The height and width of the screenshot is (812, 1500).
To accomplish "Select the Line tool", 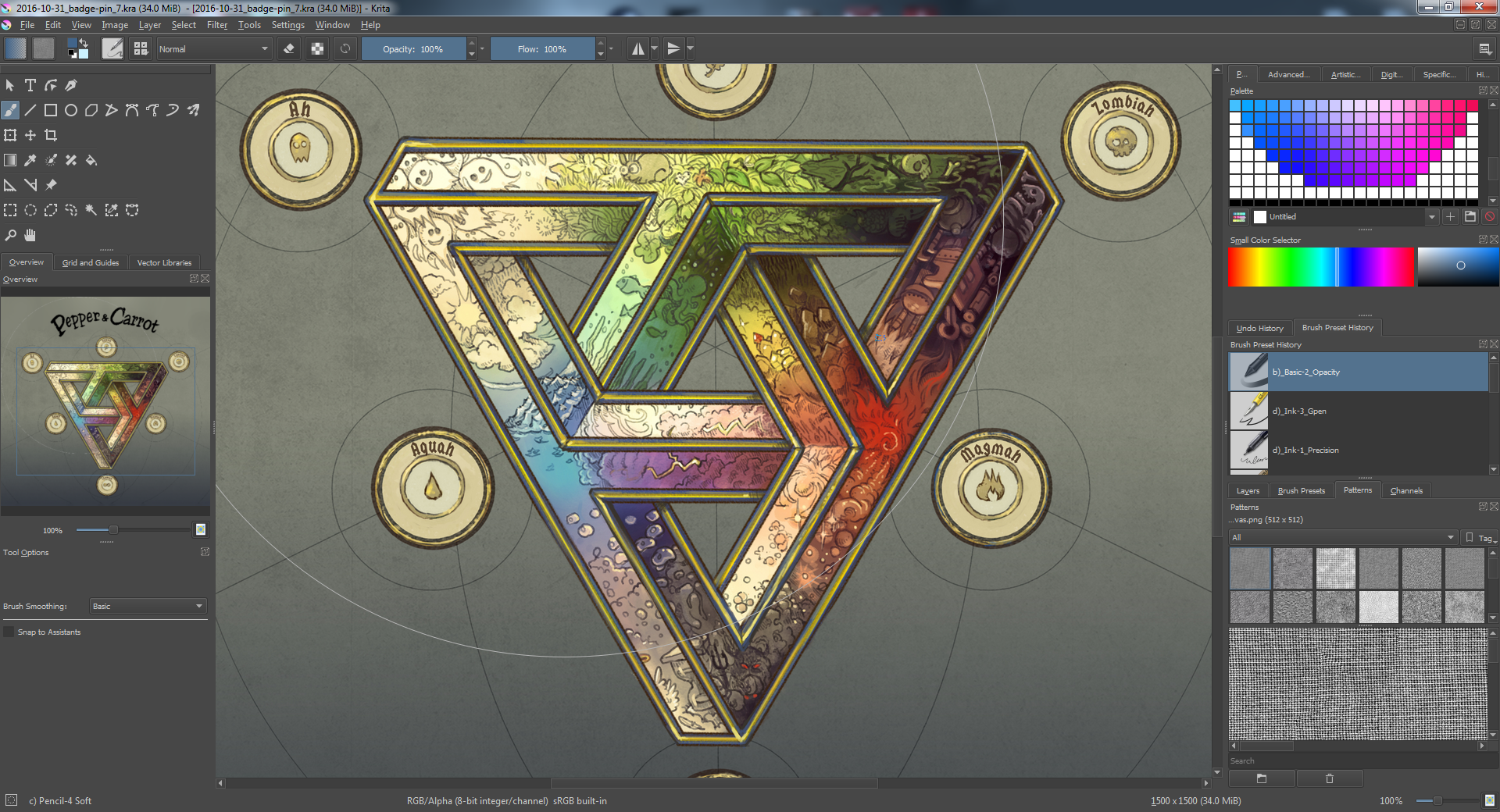I will point(30,110).
